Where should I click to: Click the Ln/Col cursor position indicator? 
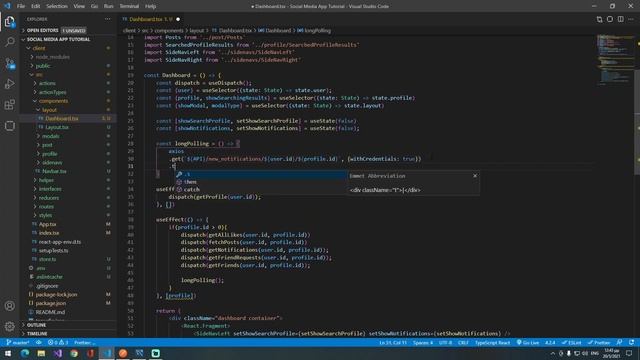click(392, 342)
